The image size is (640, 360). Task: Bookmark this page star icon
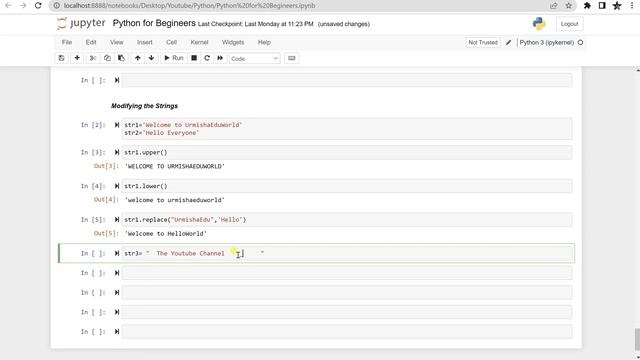click(569, 6)
